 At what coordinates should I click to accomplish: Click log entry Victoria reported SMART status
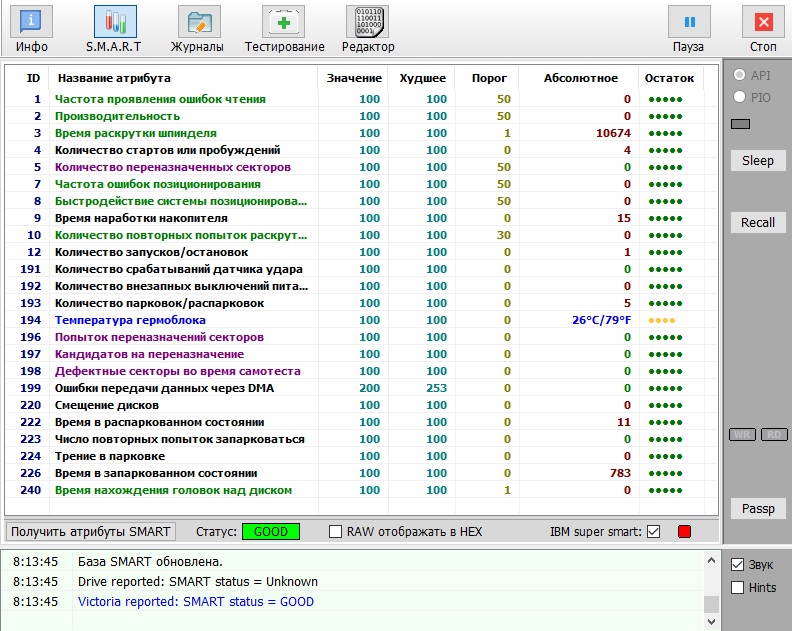195,602
